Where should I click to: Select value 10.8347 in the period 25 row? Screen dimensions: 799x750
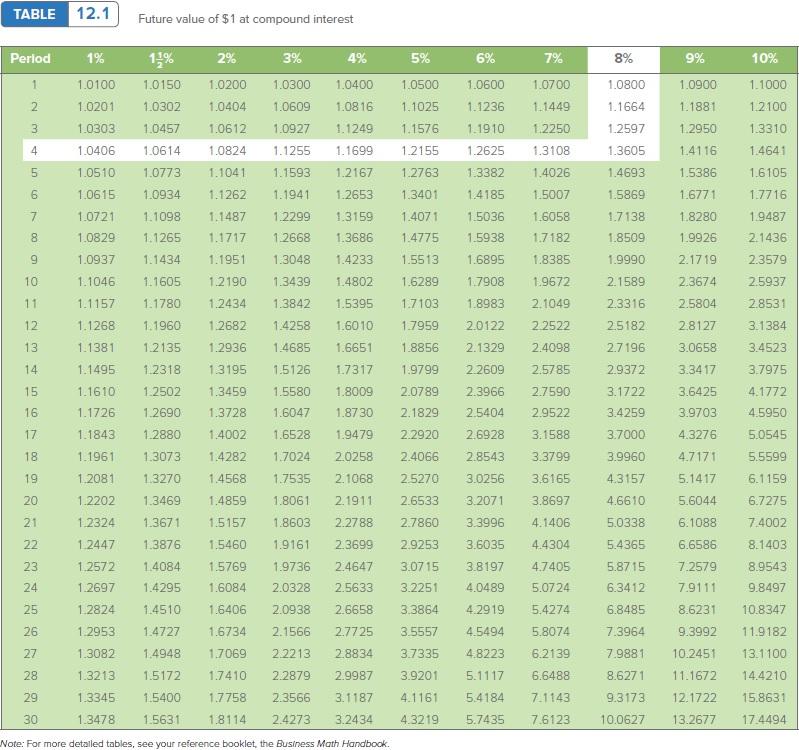pyautogui.click(x=764, y=610)
